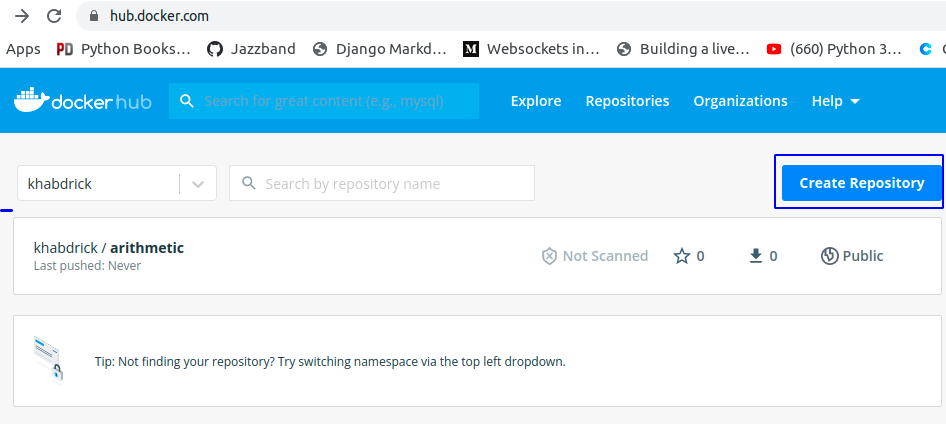946x424 pixels.
Task: Click the download count icon on arithmetic
Action: click(x=756, y=256)
